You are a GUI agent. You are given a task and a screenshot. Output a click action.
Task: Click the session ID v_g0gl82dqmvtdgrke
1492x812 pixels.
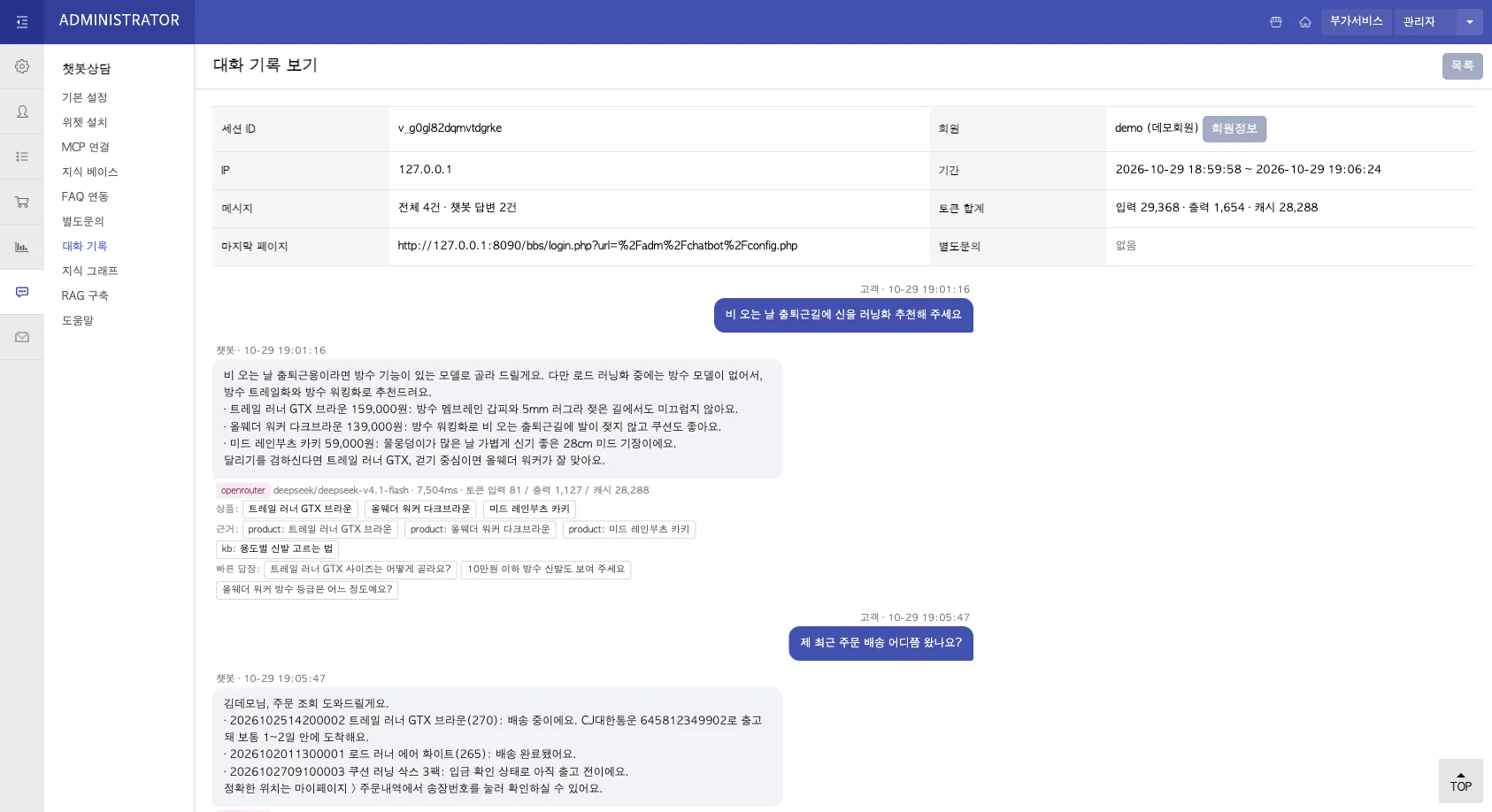450,128
